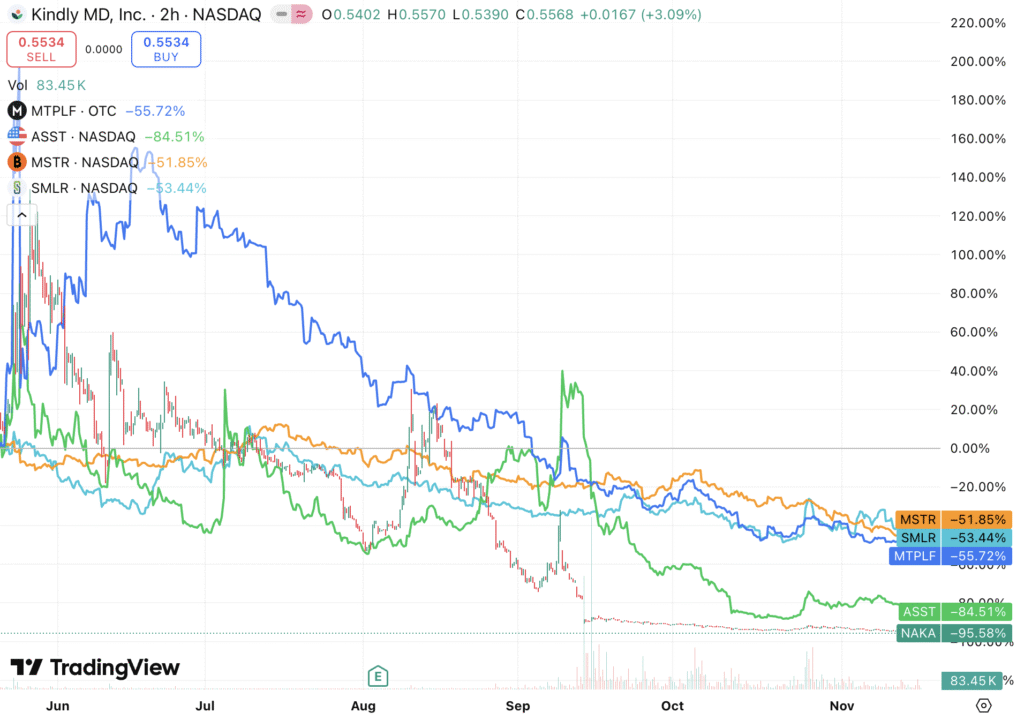Open chart settings via the gear icon
The width and height of the screenshot is (1024, 720).
coord(983,704)
